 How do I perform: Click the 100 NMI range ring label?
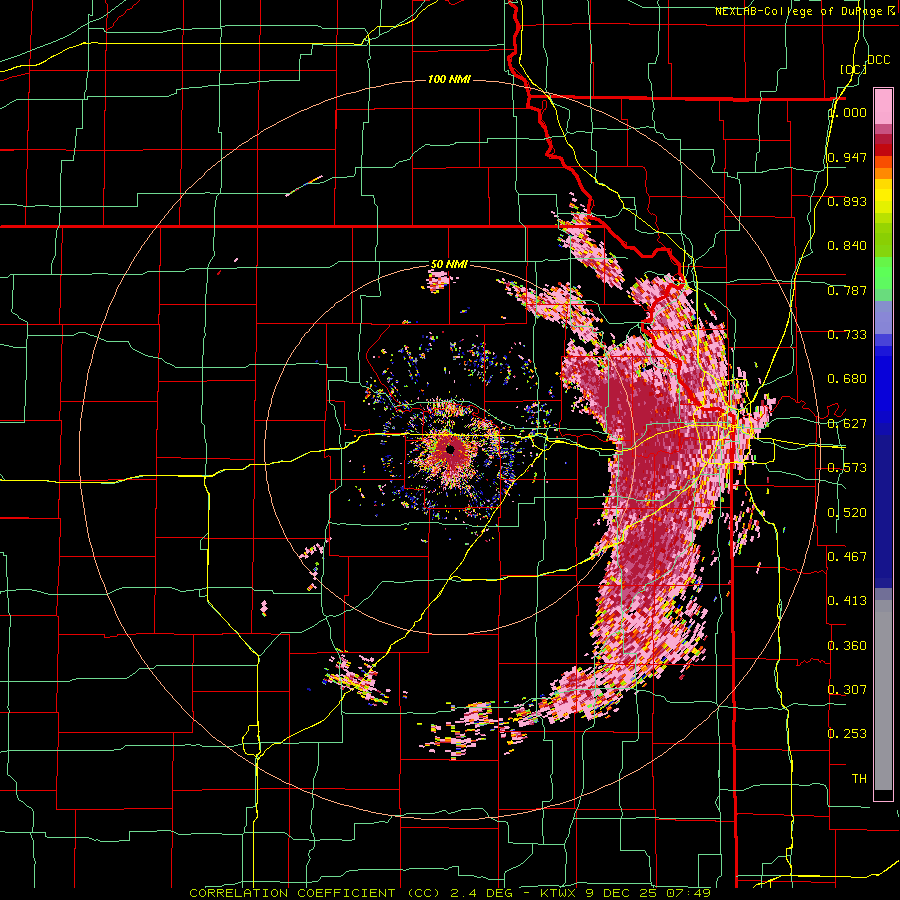[x=449, y=79]
